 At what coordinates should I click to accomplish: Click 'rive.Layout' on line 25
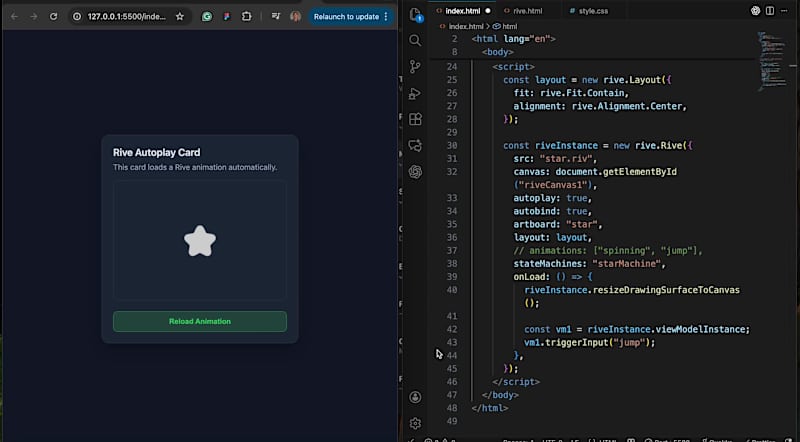tap(632, 80)
